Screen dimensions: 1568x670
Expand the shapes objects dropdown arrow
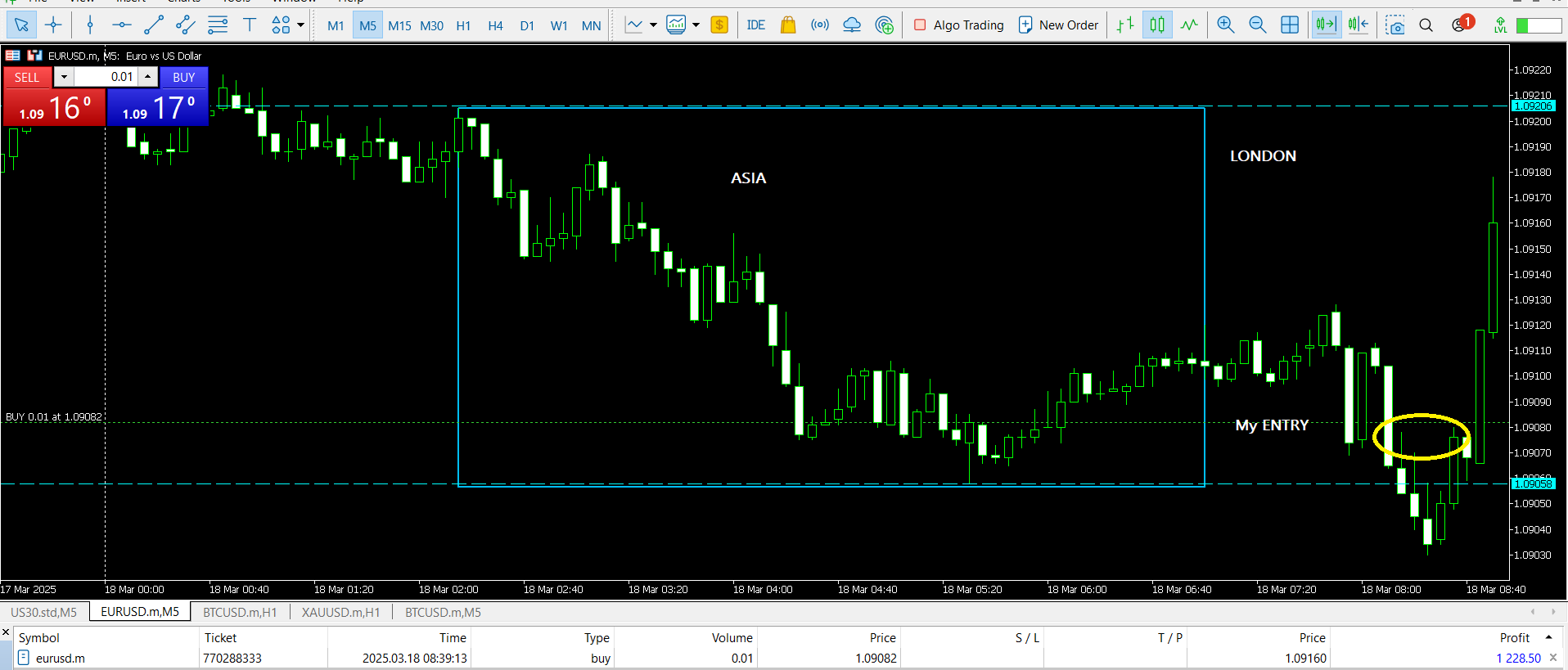(301, 25)
